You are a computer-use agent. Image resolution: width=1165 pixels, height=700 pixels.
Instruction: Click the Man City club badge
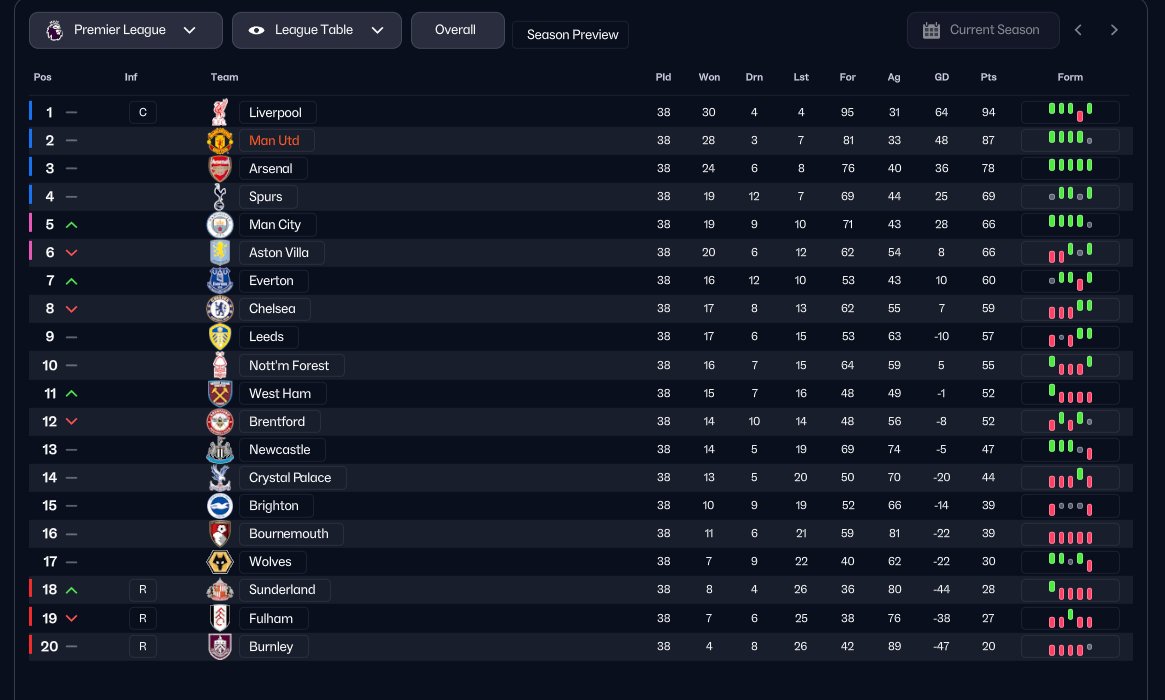click(x=219, y=224)
